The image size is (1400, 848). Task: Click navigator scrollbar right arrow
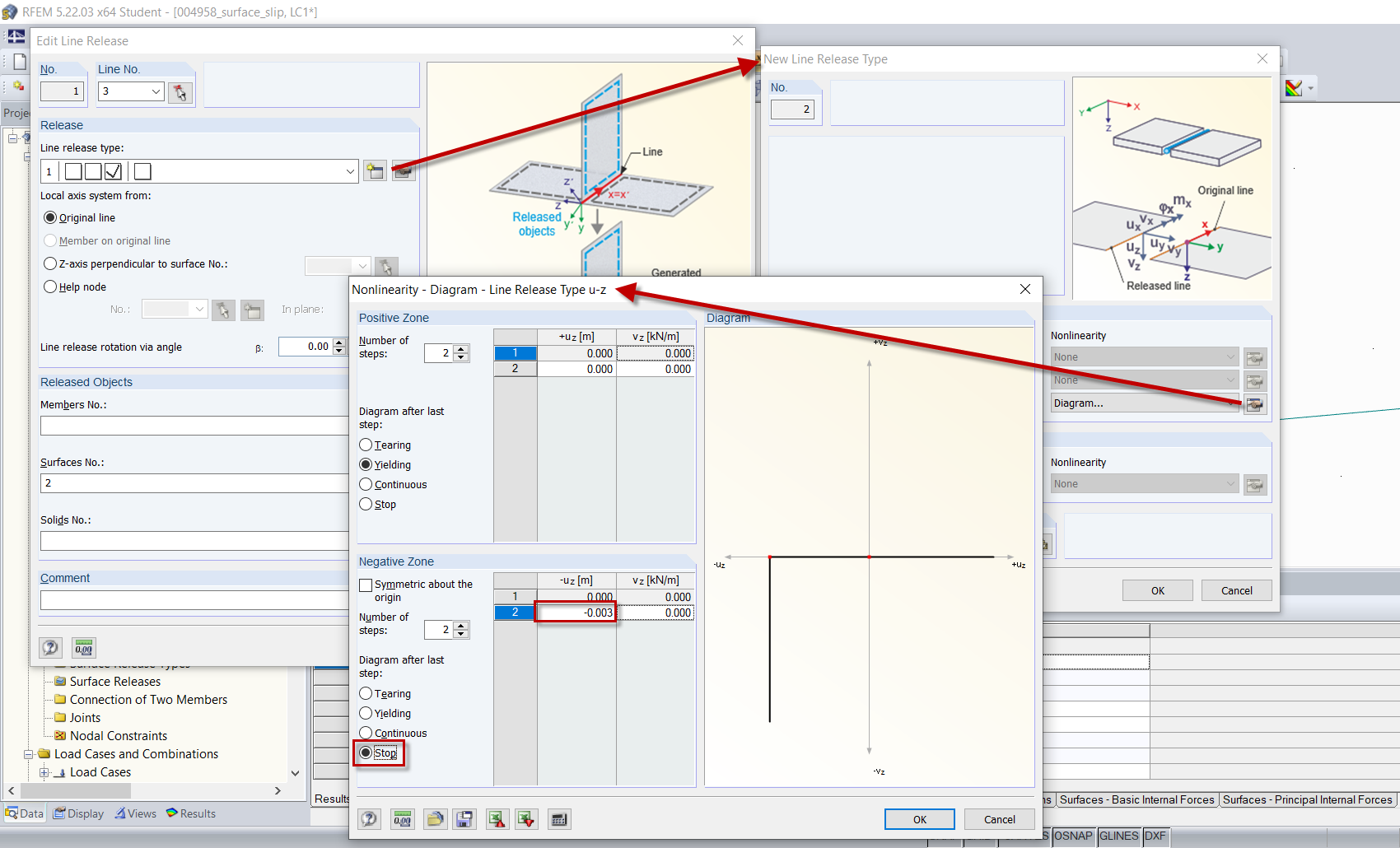pyautogui.click(x=278, y=790)
